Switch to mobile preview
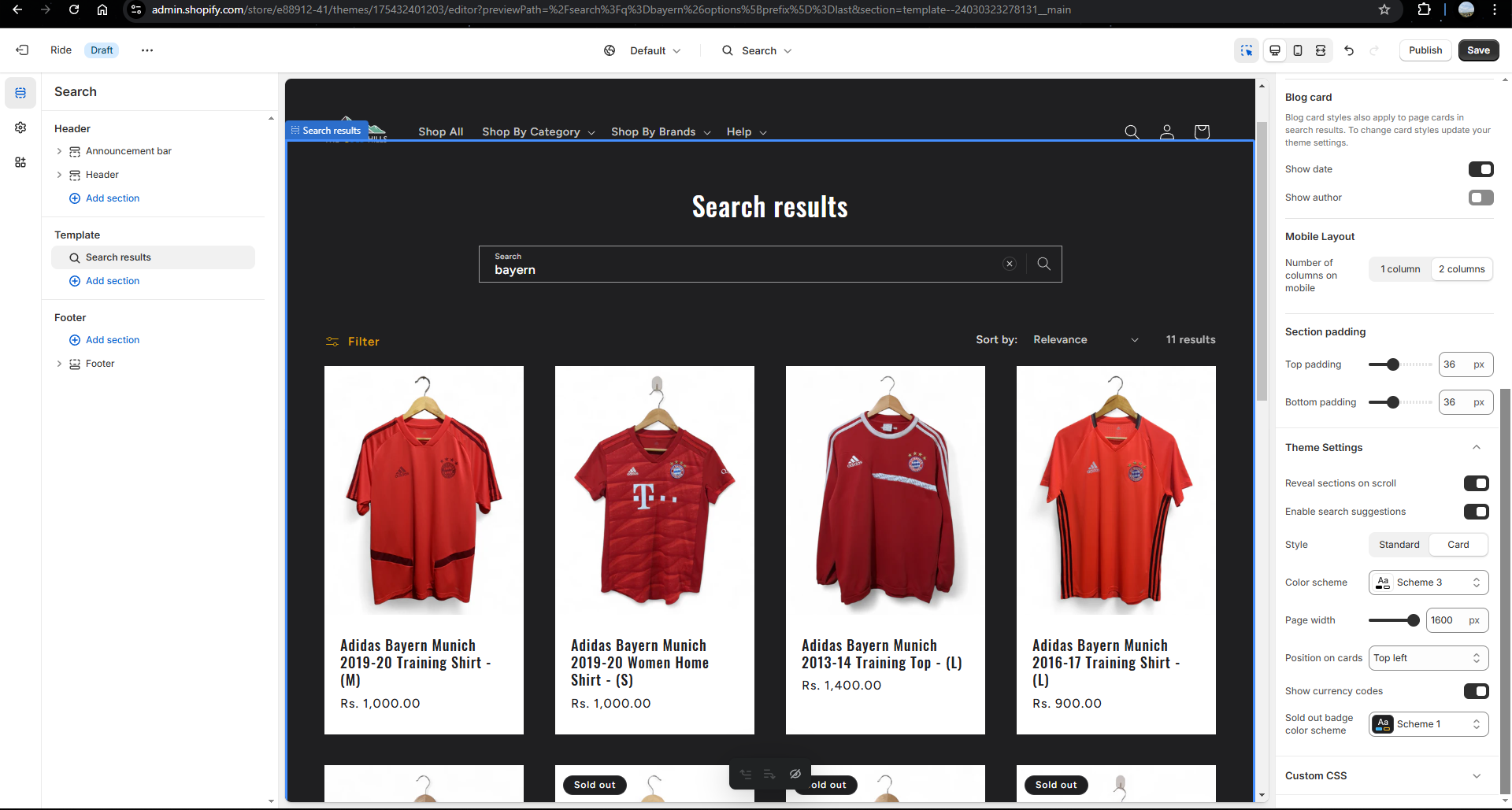Screen dimensions: 1512x810 [1298, 50]
